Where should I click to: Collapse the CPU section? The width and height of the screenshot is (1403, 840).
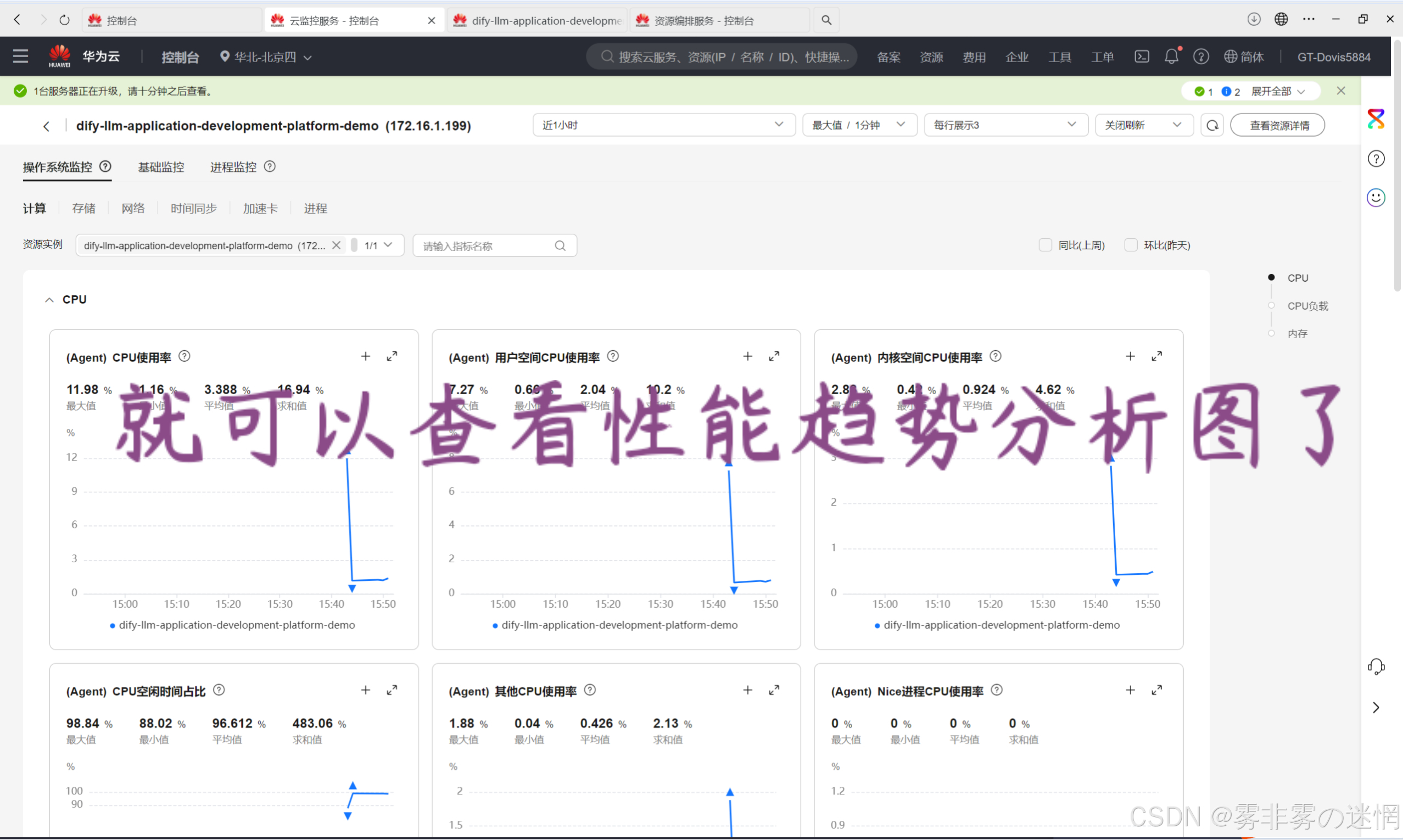49,299
